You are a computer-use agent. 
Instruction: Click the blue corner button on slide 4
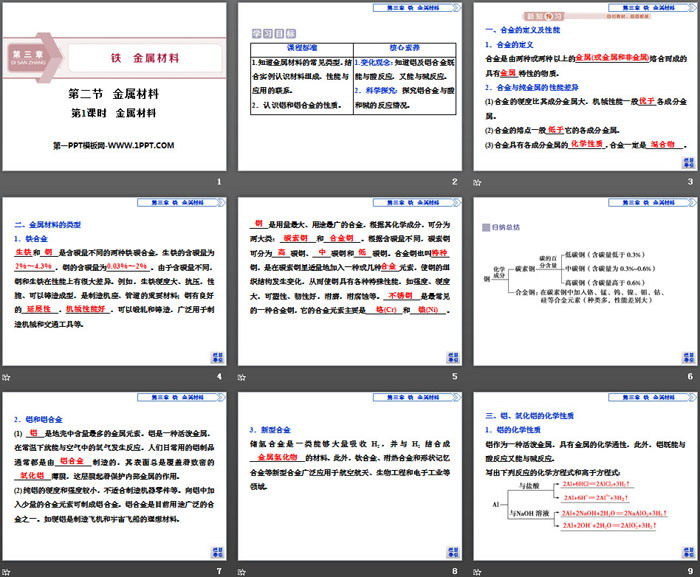(x=219, y=357)
